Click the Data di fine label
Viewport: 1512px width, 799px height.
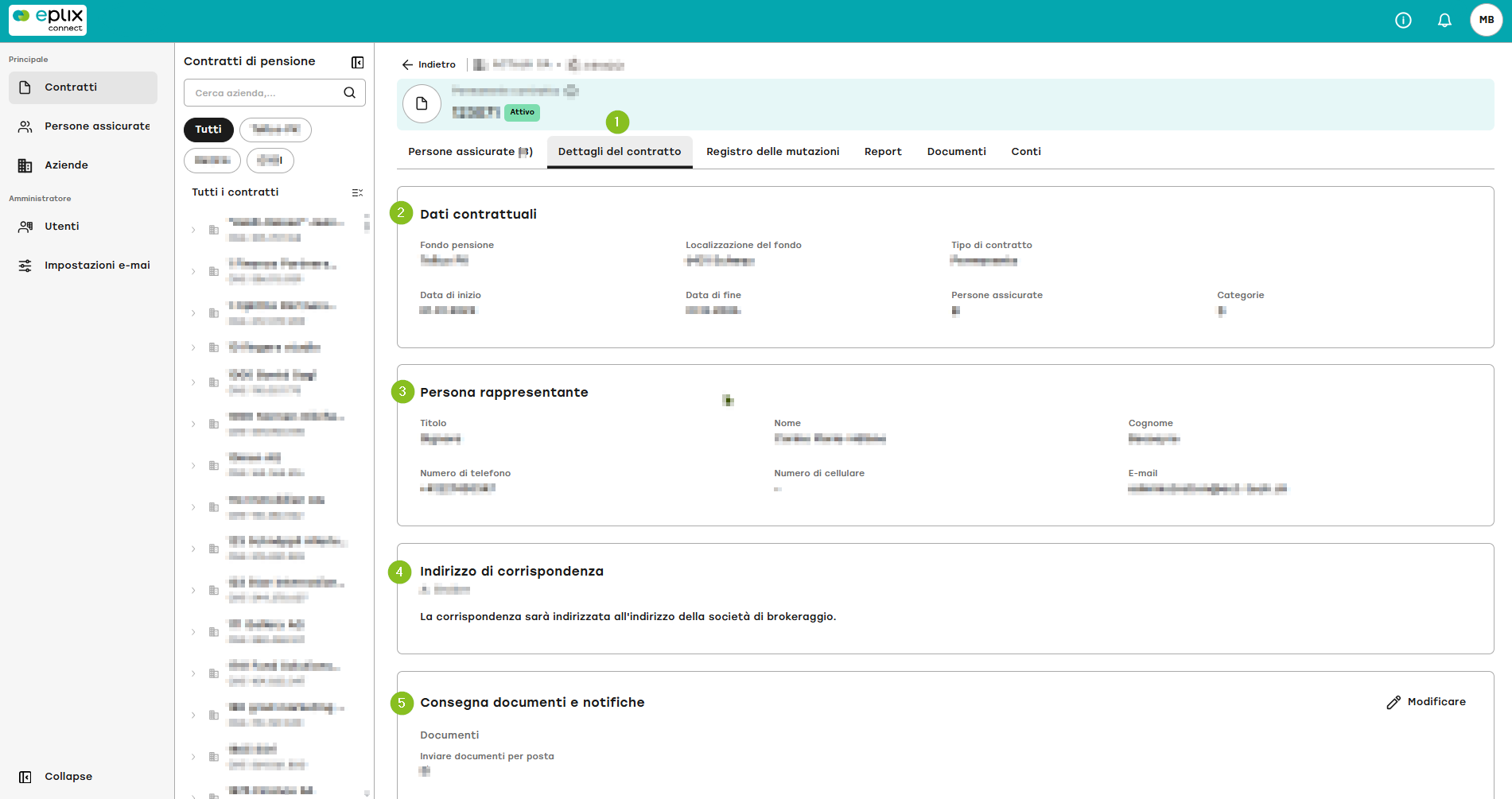713,296
